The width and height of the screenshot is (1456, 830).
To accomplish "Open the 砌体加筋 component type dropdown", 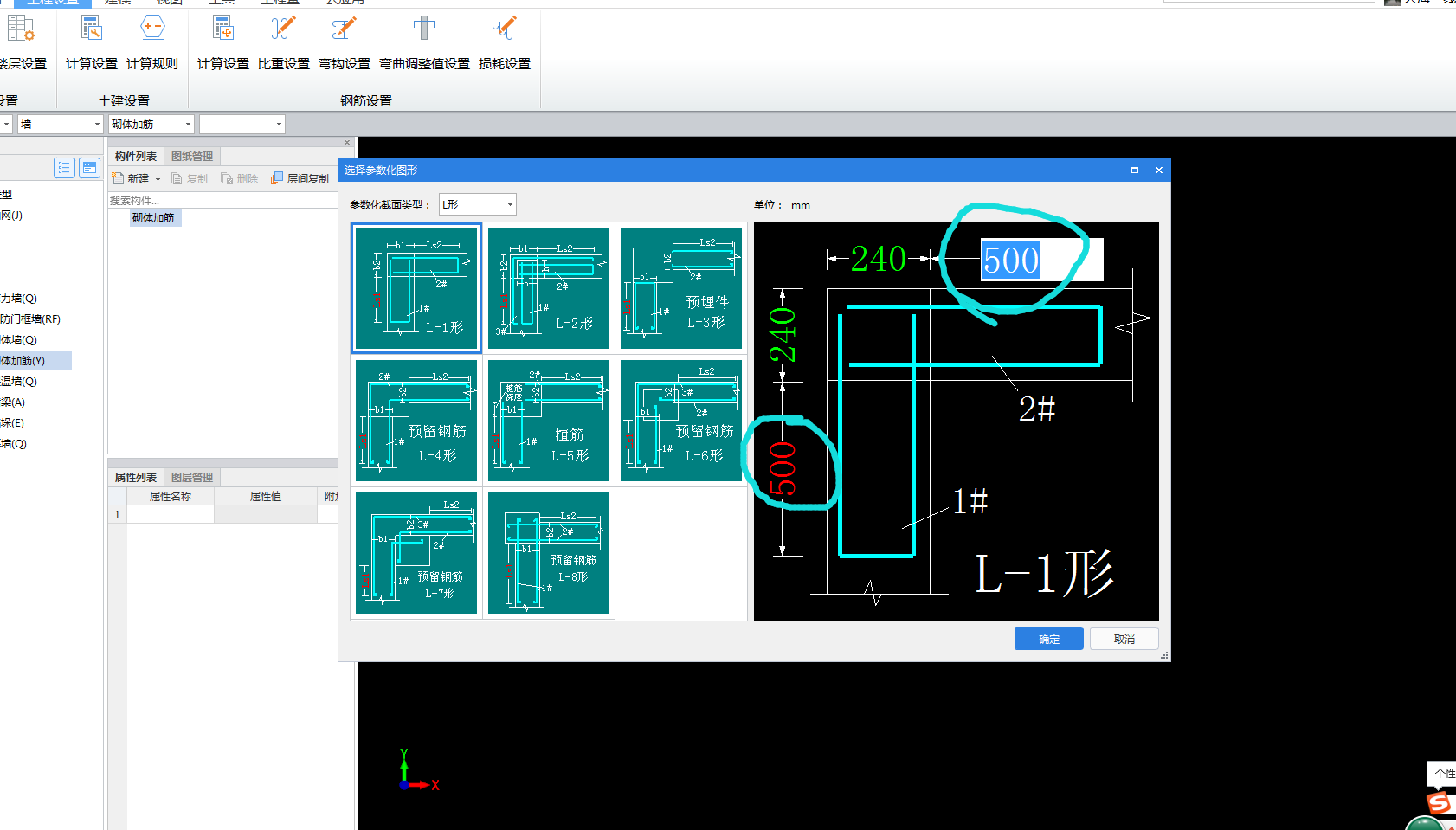I will point(151,125).
